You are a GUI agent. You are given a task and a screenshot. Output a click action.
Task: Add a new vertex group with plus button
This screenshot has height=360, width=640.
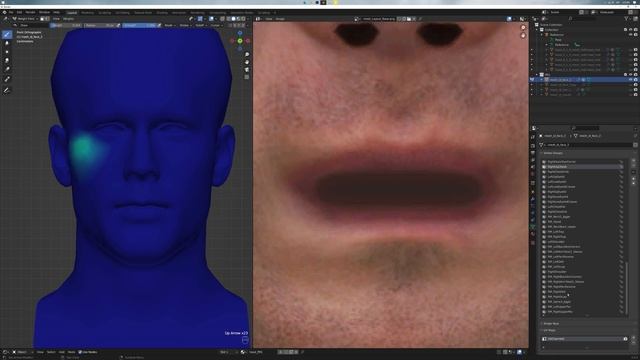(634, 161)
